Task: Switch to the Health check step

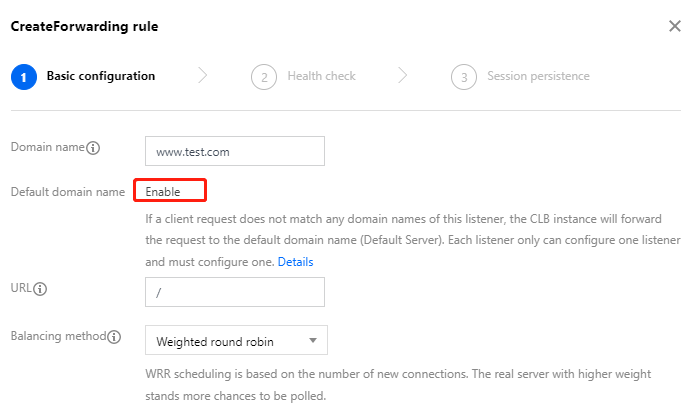Action: click(x=321, y=76)
